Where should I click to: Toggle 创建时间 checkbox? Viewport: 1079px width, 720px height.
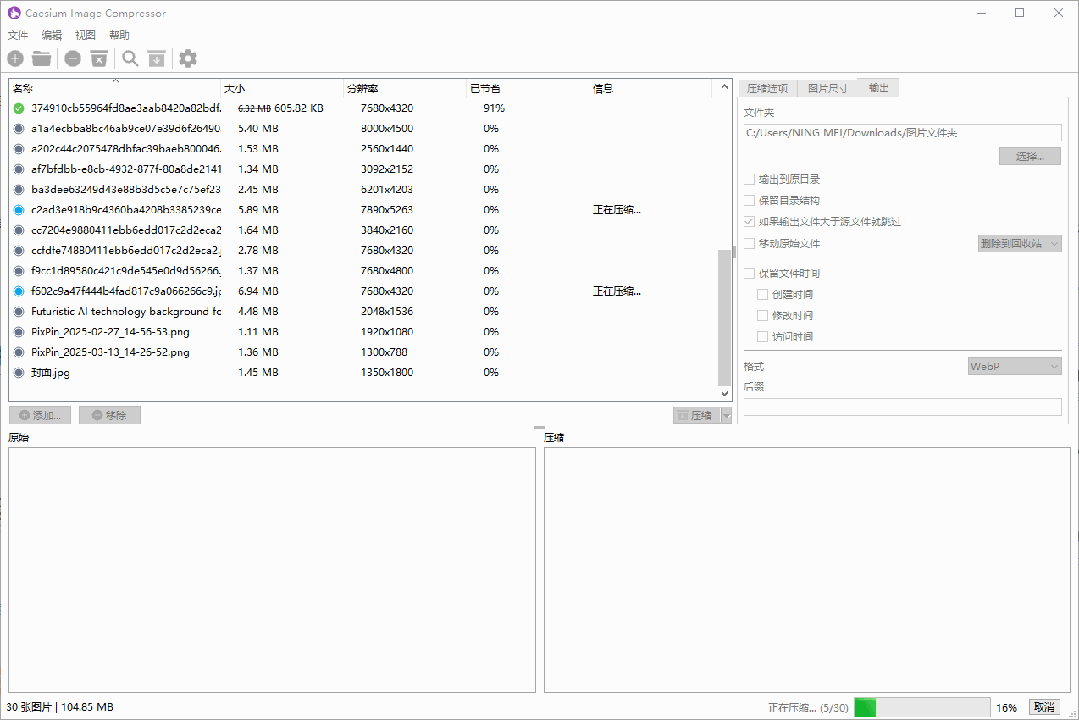pos(762,295)
